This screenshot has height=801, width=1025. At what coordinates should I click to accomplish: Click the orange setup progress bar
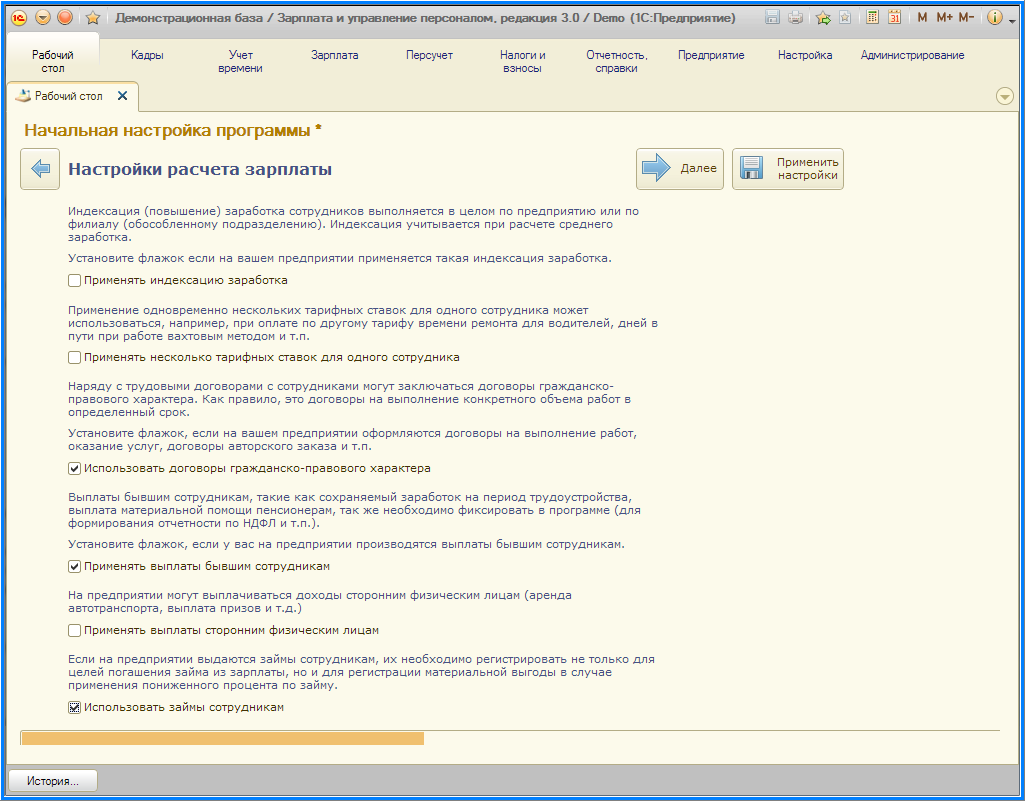(222, 739)
